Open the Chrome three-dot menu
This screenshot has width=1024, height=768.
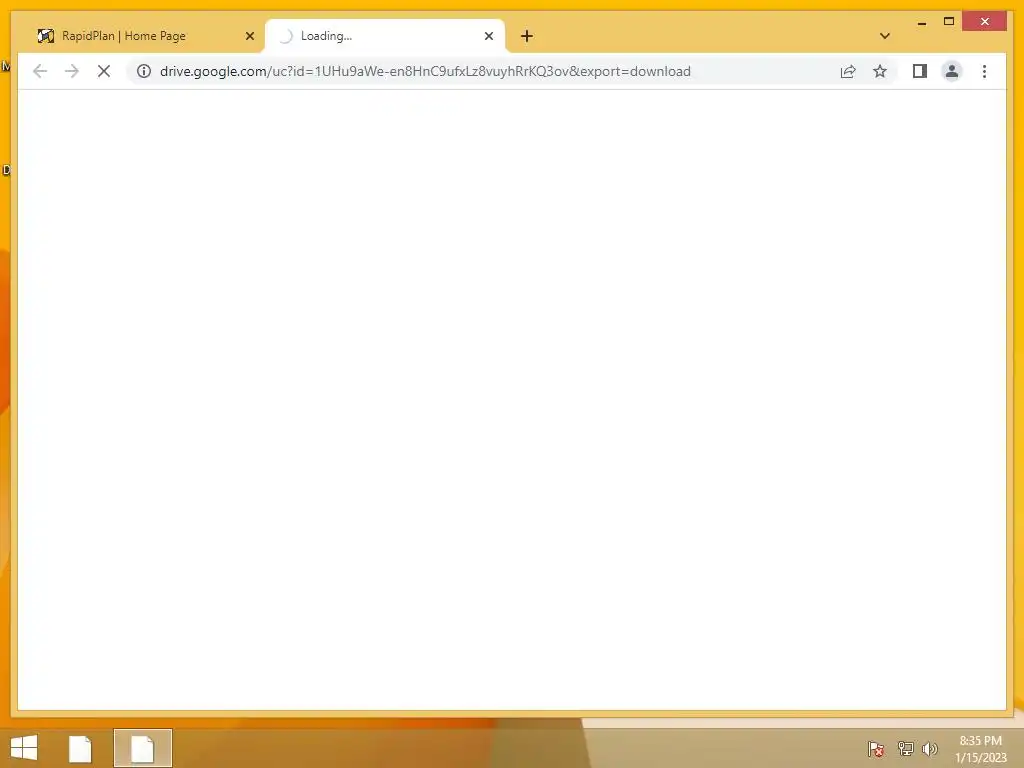pos(984,71)
